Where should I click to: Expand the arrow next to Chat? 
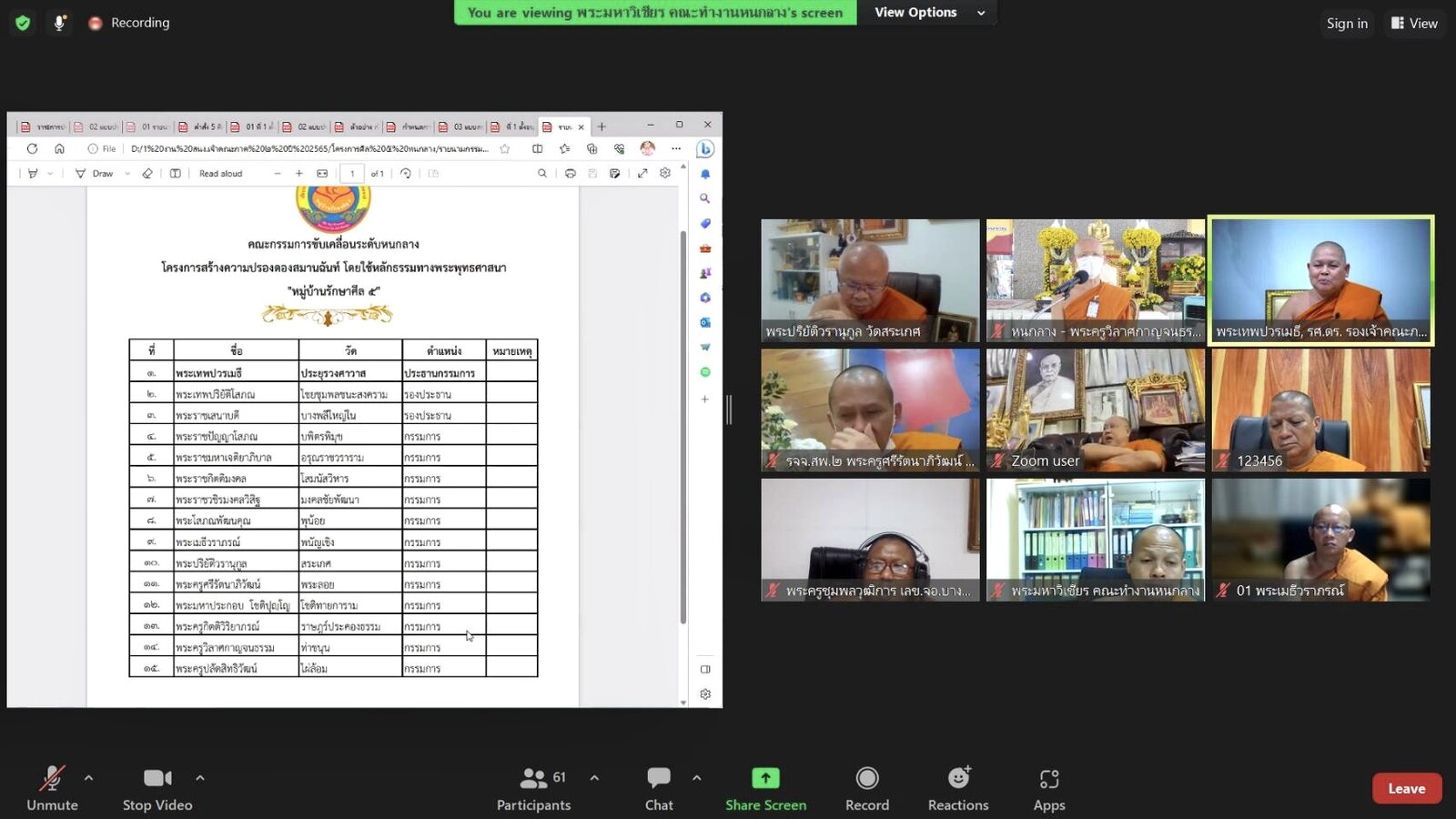(696, 778)
